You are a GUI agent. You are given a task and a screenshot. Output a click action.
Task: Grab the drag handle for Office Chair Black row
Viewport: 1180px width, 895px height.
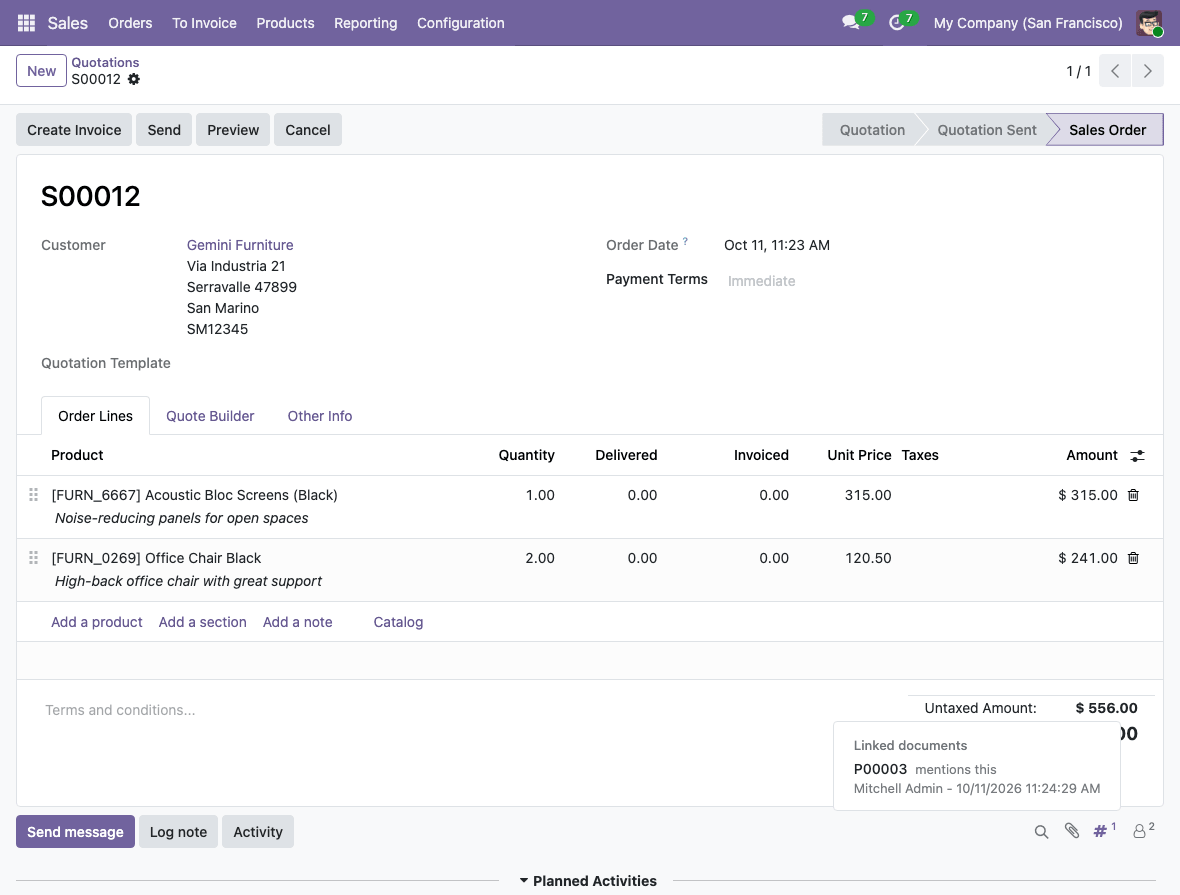tap(33, 558)
